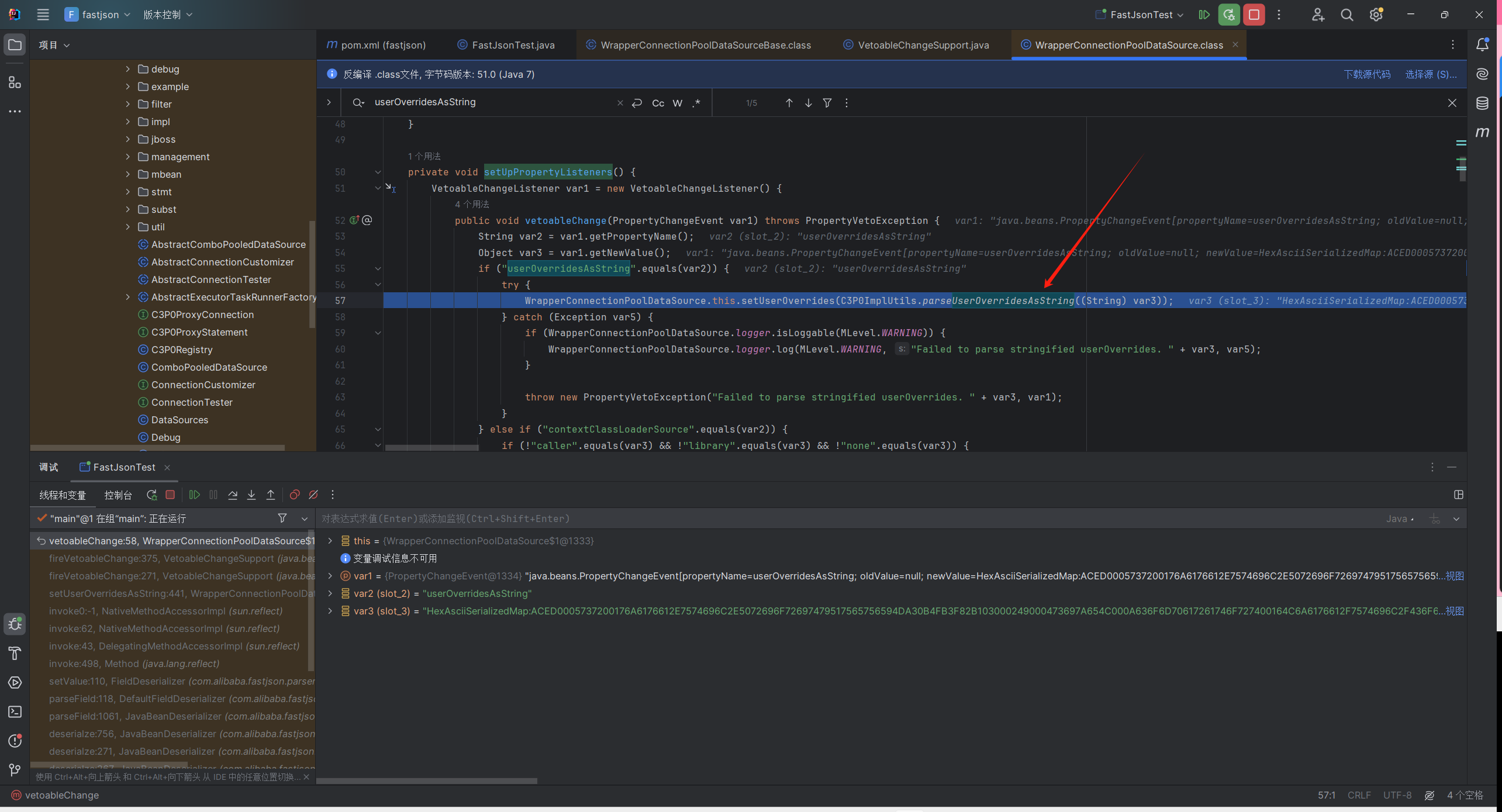Open the Git tool window icon
The image size is (1502, 812).
pyautogui.click(x=15, y=770)
